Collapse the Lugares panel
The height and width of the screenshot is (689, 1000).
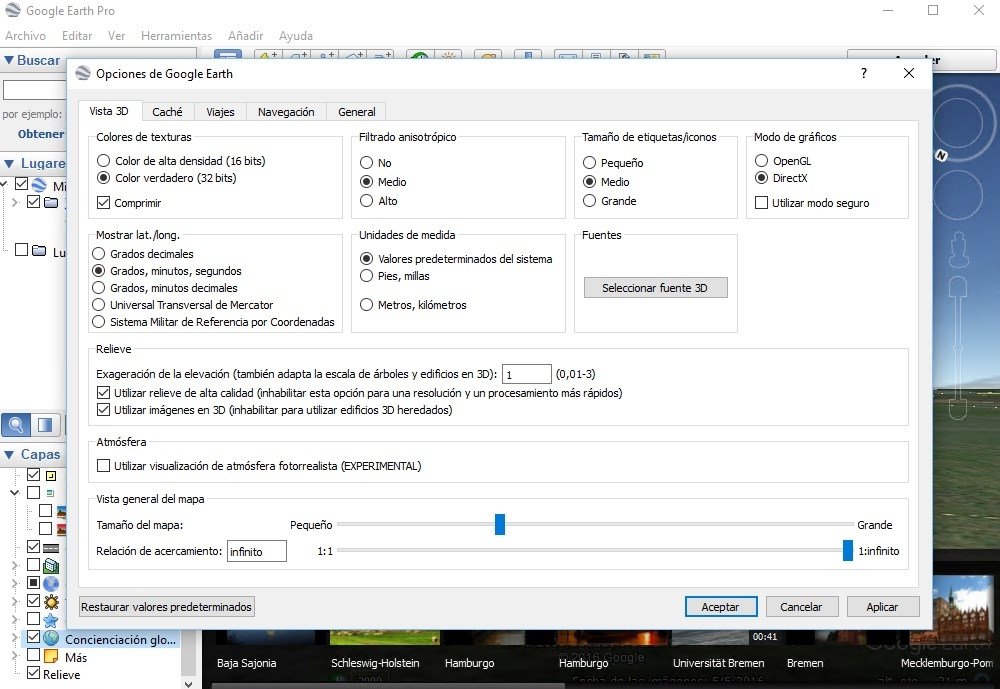9,163
